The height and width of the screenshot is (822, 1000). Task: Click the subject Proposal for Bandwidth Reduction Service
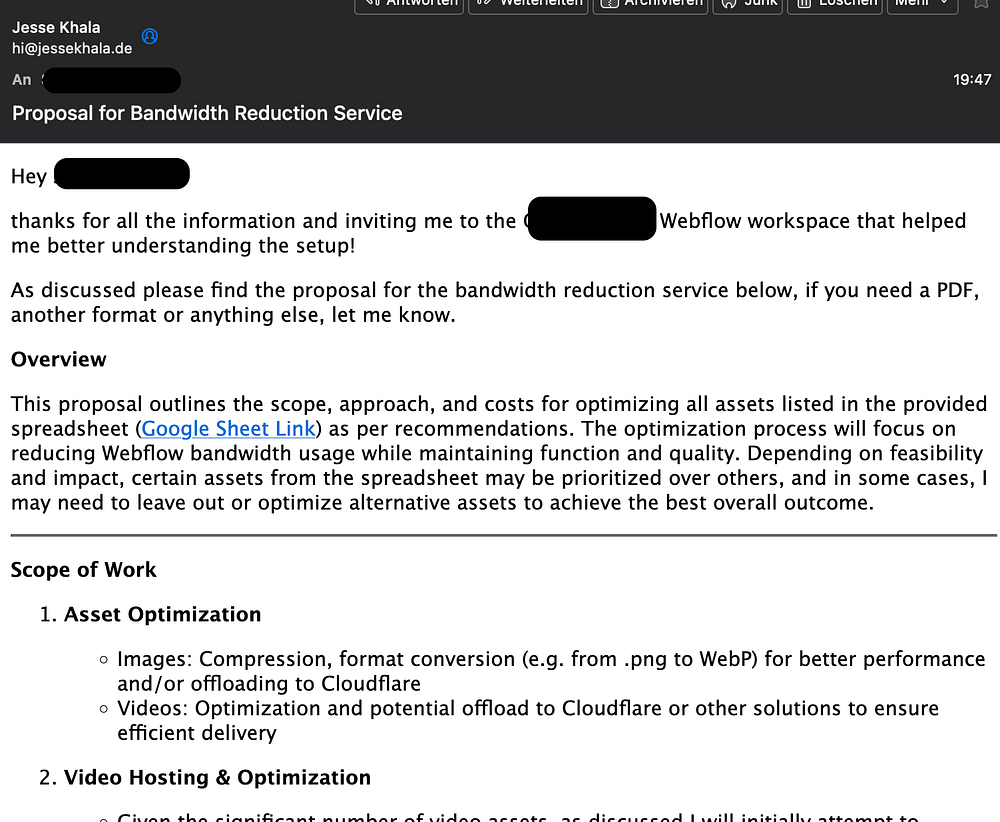pos(207,114)
